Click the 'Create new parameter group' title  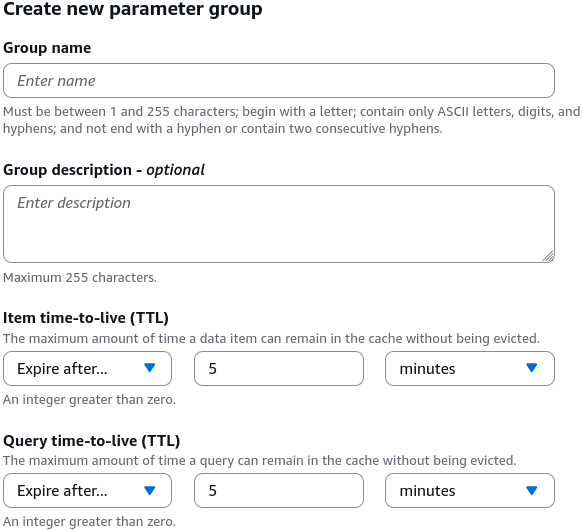point(133,9)
